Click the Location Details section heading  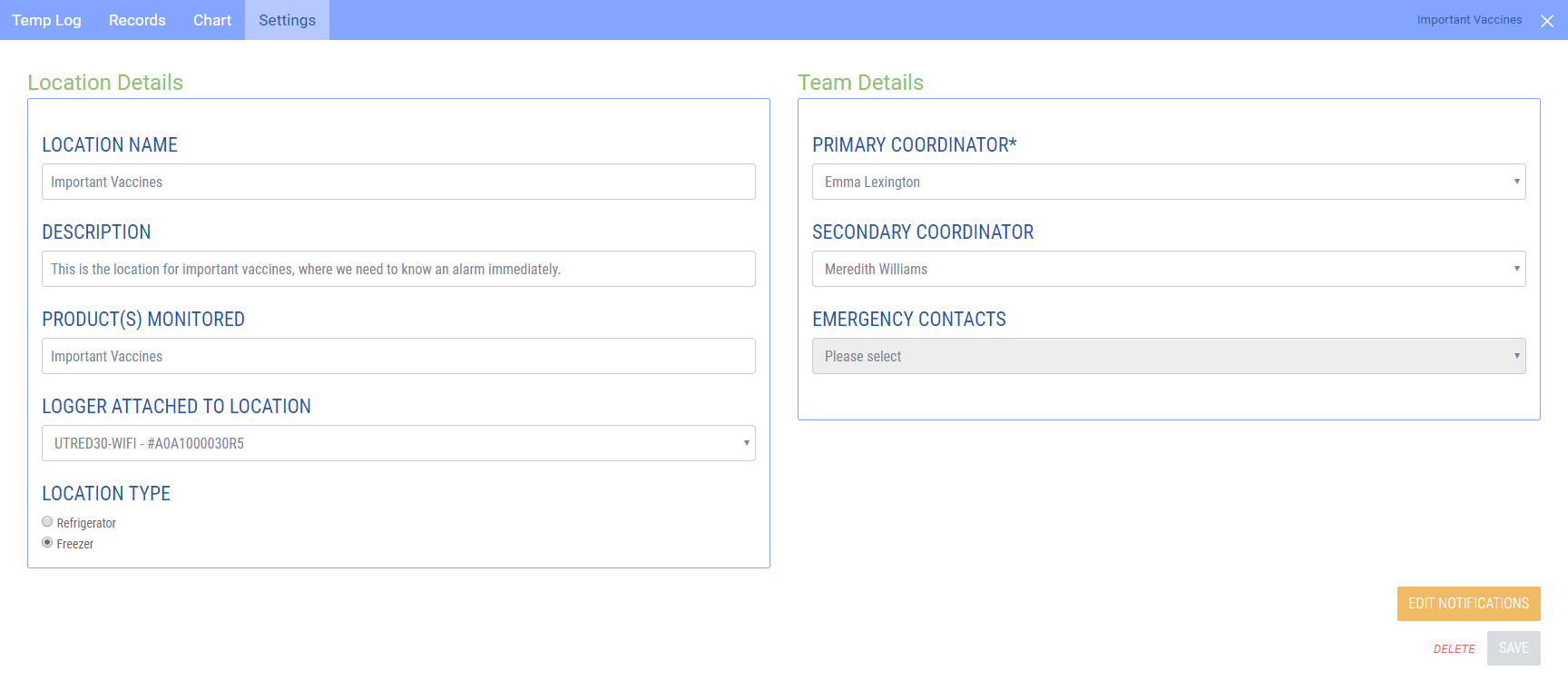click(105, 83)
